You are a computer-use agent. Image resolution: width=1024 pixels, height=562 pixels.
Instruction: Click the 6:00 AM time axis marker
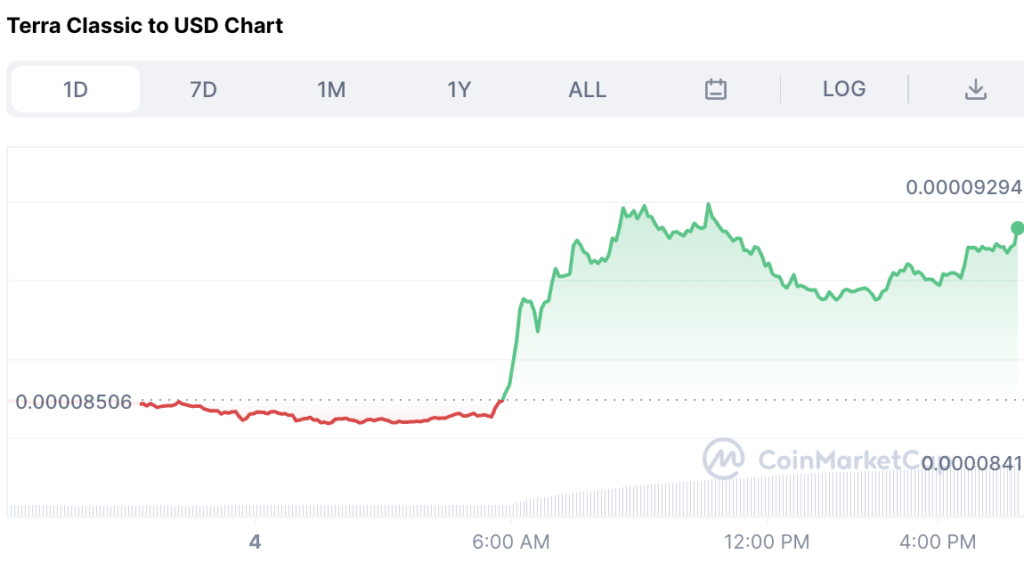[x=511, y=541]
